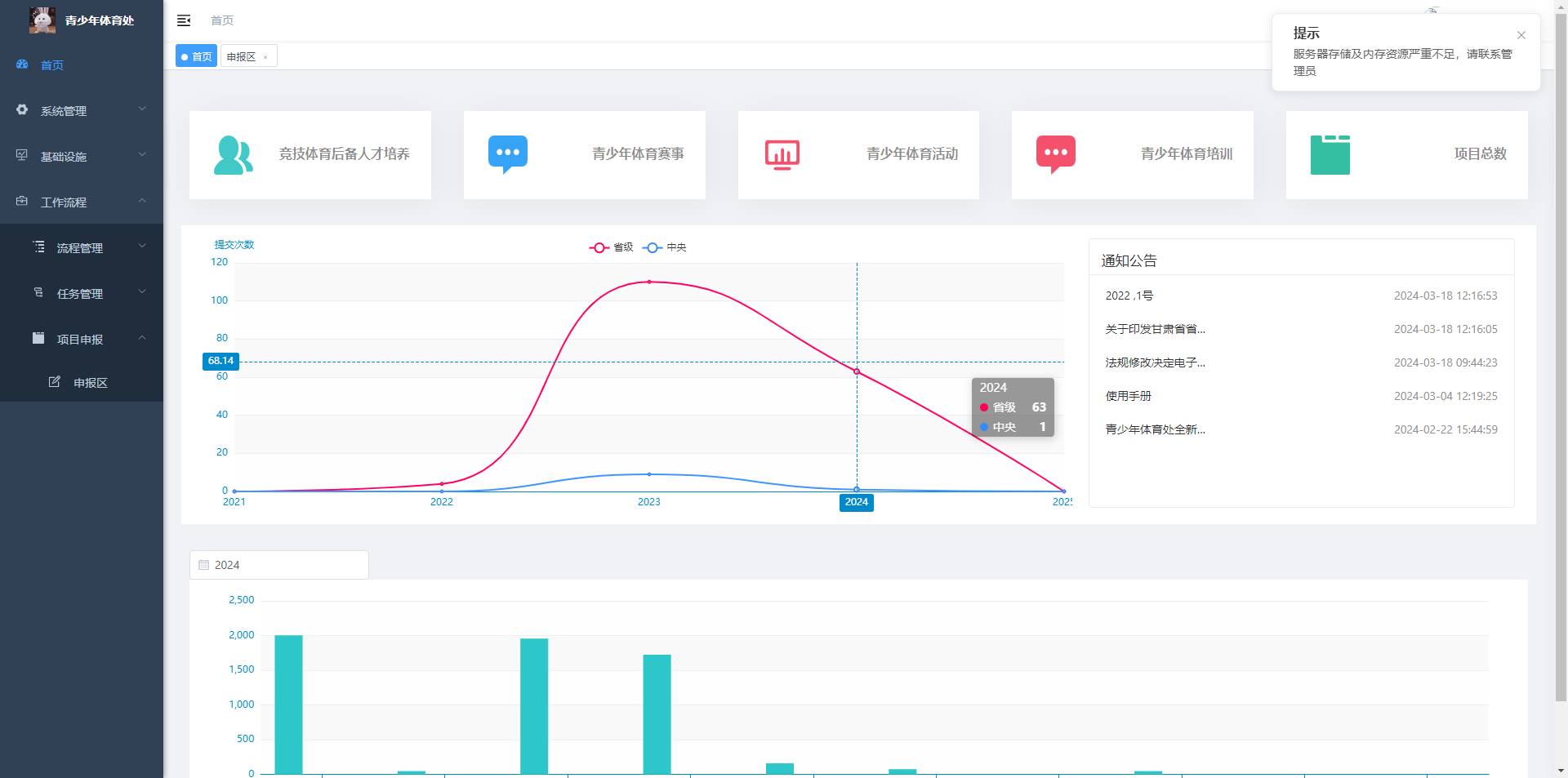Close the 申报区 tab
Viewport: 1568px width, 778px height.
pos(265,57)
